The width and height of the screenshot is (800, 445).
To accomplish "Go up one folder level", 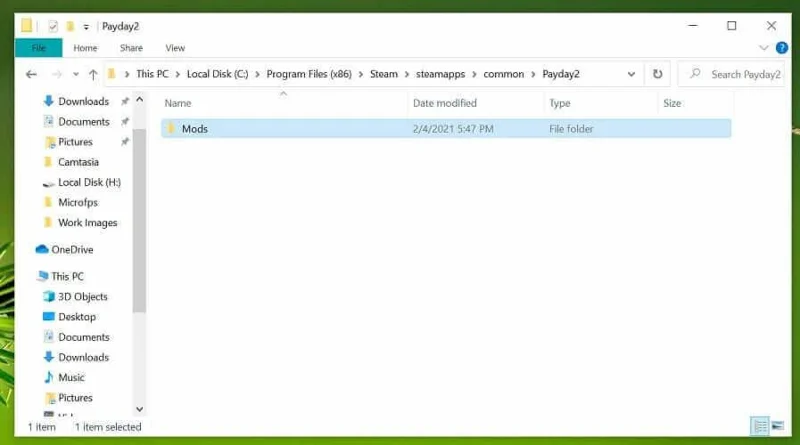I will point(93,75).
